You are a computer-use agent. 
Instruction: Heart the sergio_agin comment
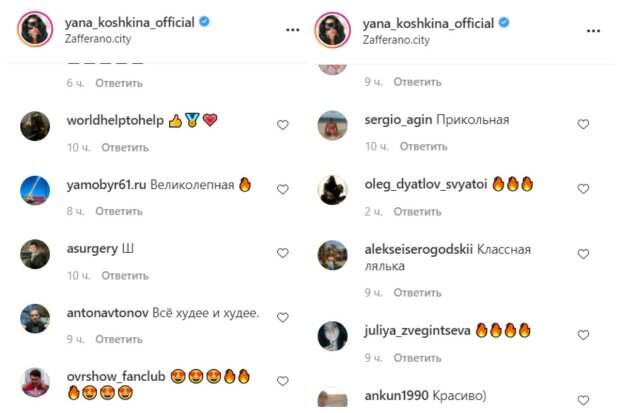click(x=583, y=124)
